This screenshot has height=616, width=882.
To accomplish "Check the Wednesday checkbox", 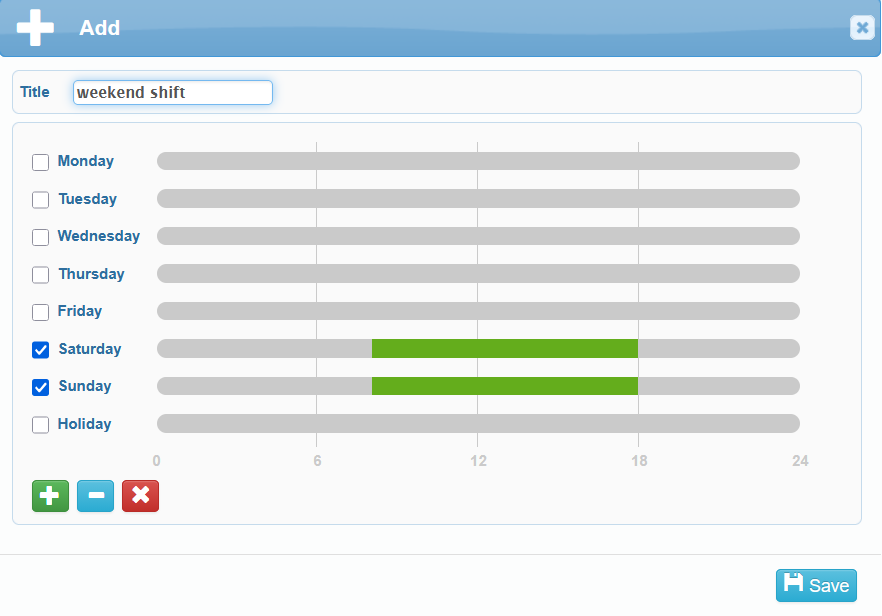I will coord(41,237).
